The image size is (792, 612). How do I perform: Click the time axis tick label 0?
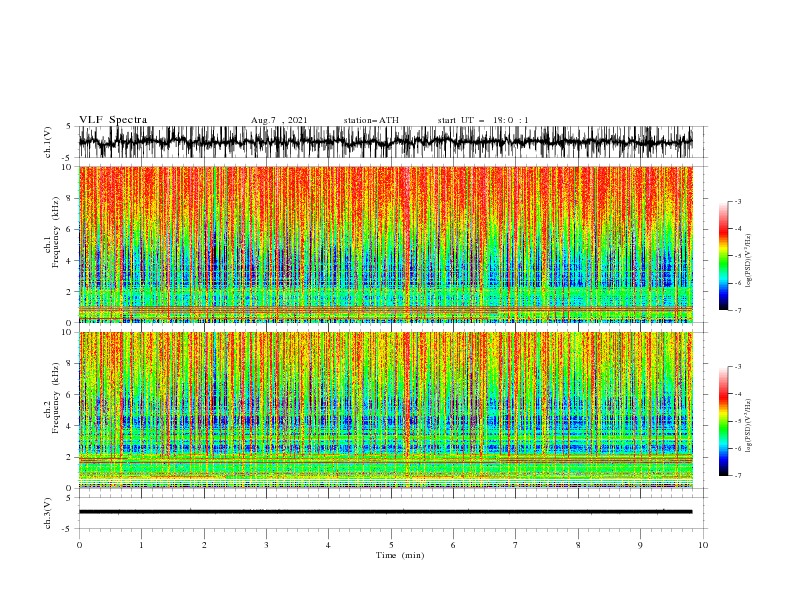79,545
